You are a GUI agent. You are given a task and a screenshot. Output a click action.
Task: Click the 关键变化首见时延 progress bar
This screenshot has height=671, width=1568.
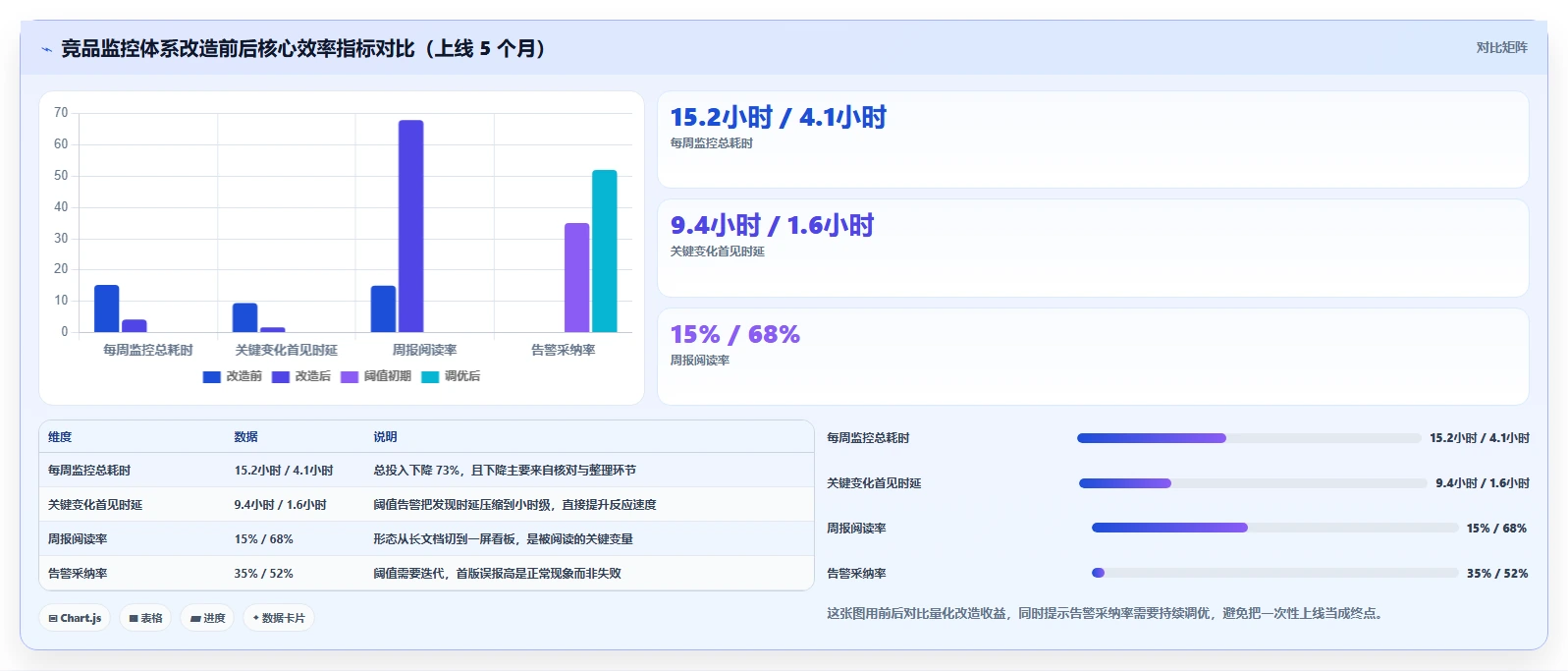(x=1253, y=483)
